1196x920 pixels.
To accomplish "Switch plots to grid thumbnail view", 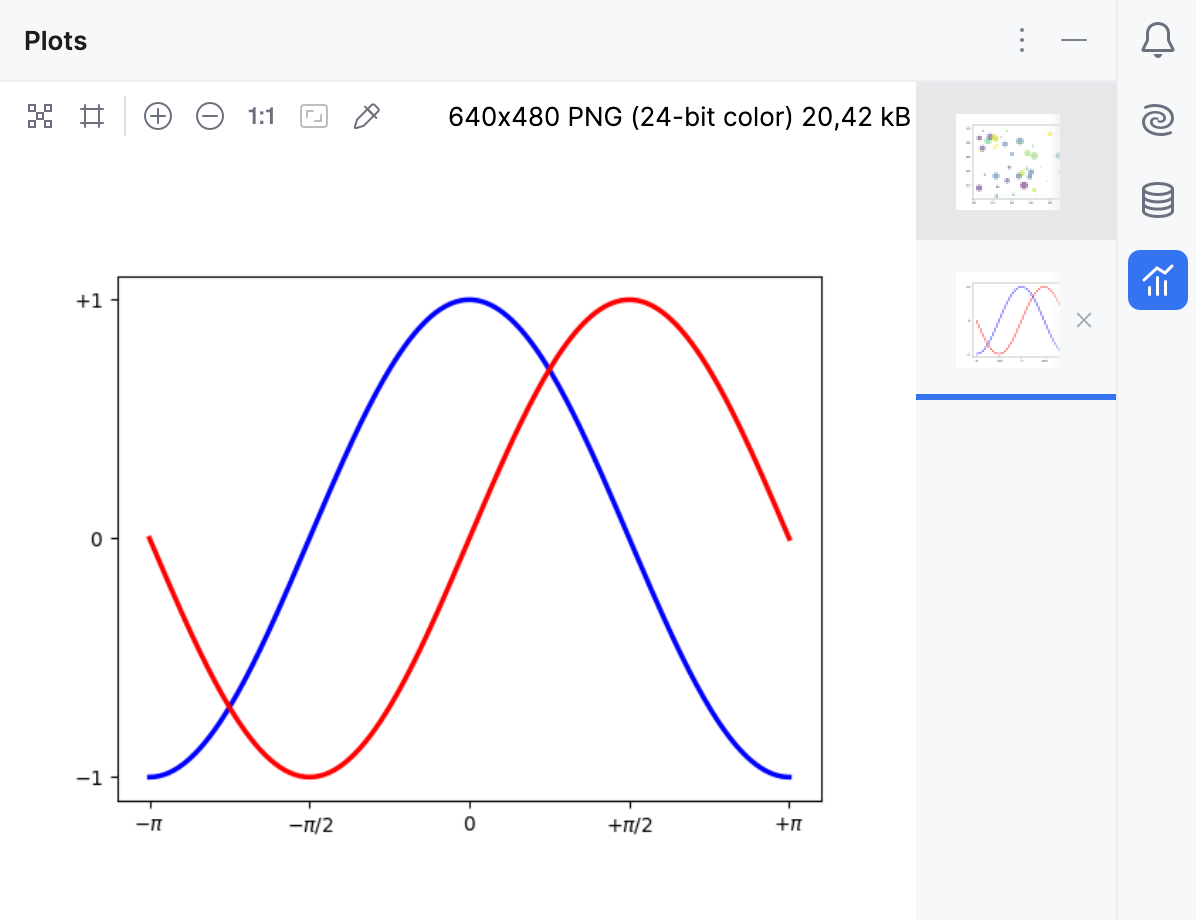I will (40, 116).
